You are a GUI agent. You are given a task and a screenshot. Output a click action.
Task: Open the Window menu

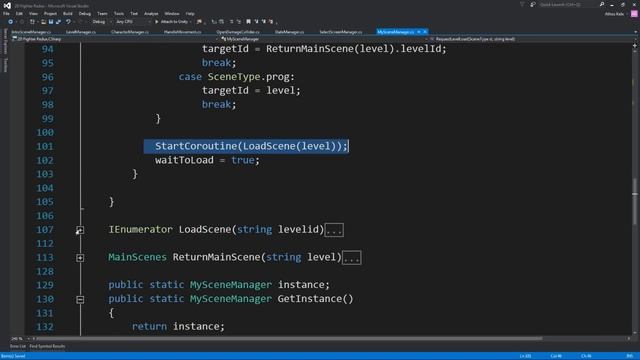click(x=172, y=13)
